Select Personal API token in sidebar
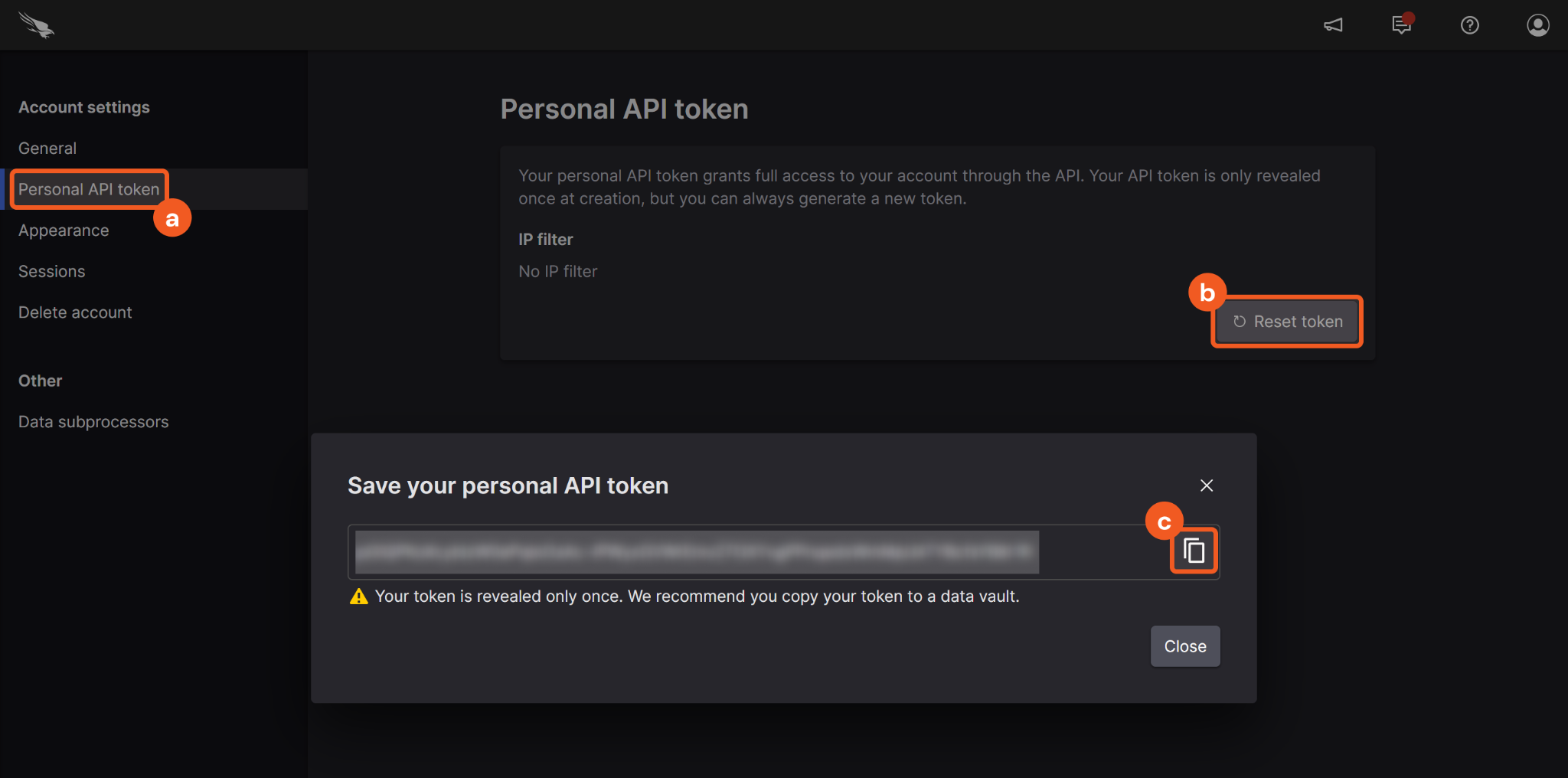 89,189
